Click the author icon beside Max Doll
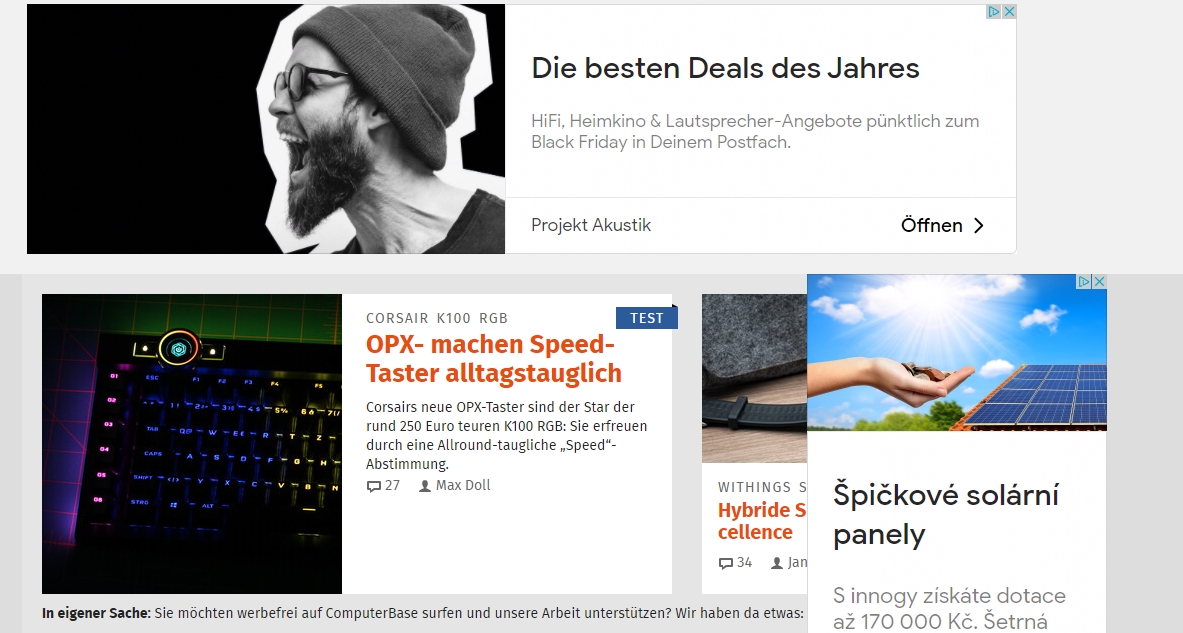Viewport: 1183px width, 633px height. [x=425, y=486]
